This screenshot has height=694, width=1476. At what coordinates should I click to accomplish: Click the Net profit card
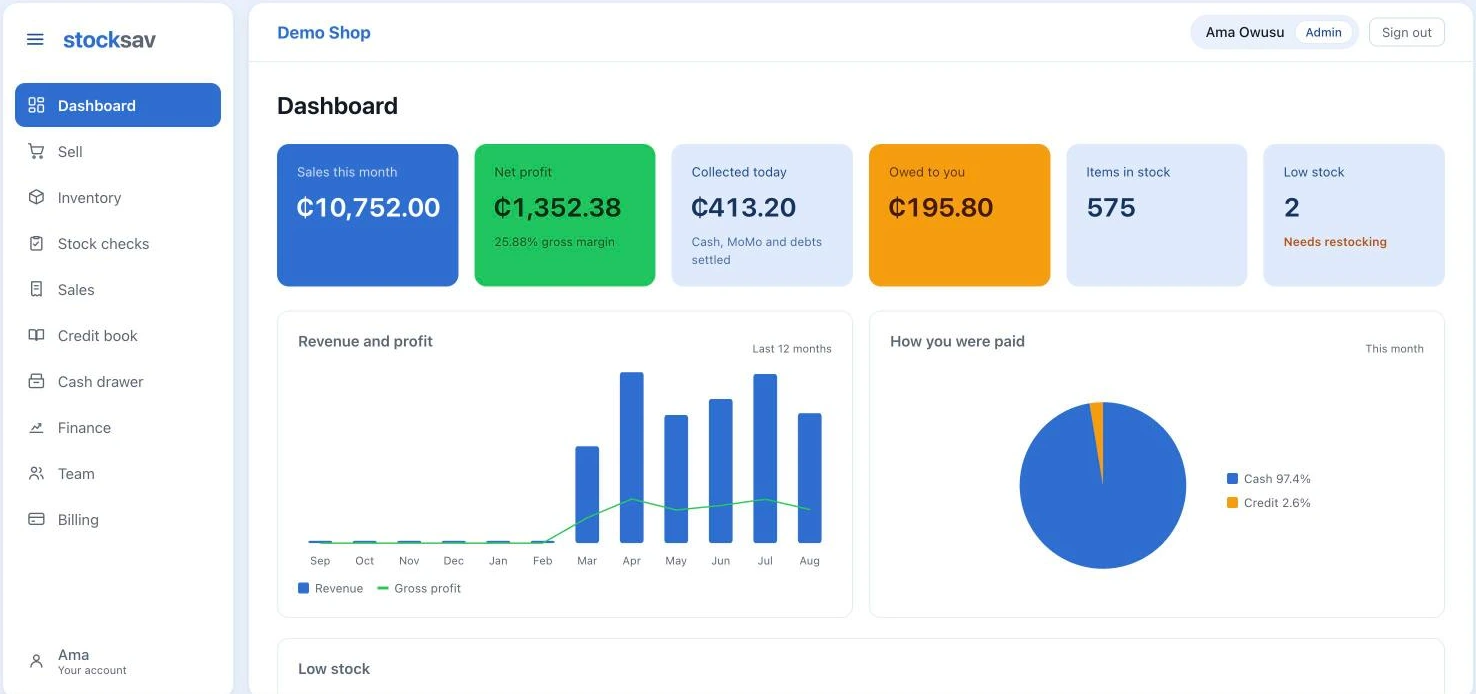(565, 215)
